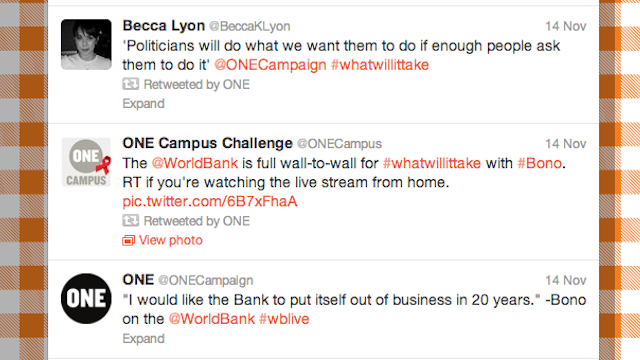Click the photo icon beside View photo
The width and height of the screenshot is (640, 360).
coord(128,240)
